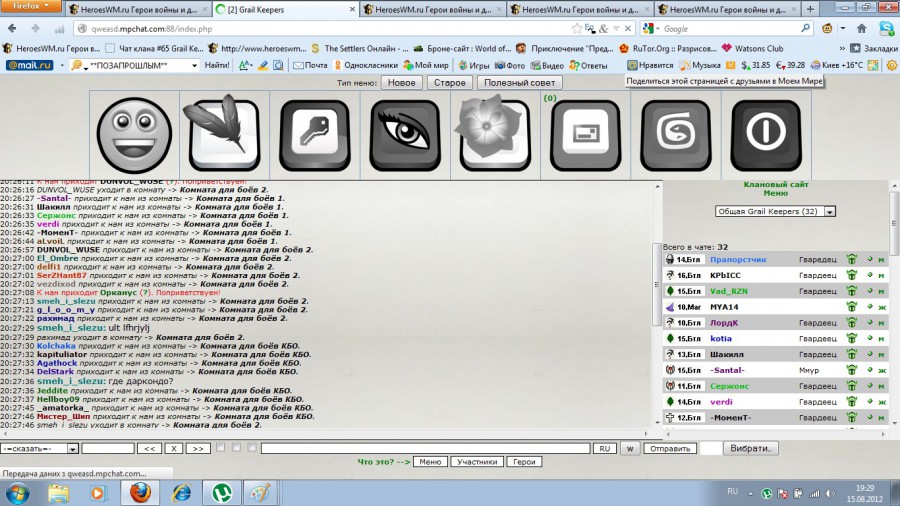This screenshot has height=506, width=900.
Task: Switch to the "Новое" menu type
Action: pos(402,83)
